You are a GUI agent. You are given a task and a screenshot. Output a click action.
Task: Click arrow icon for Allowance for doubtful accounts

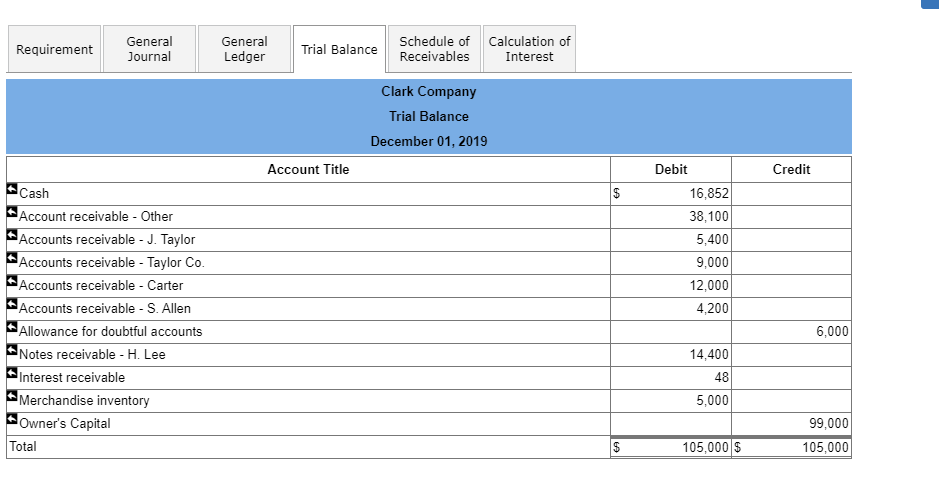12,327
